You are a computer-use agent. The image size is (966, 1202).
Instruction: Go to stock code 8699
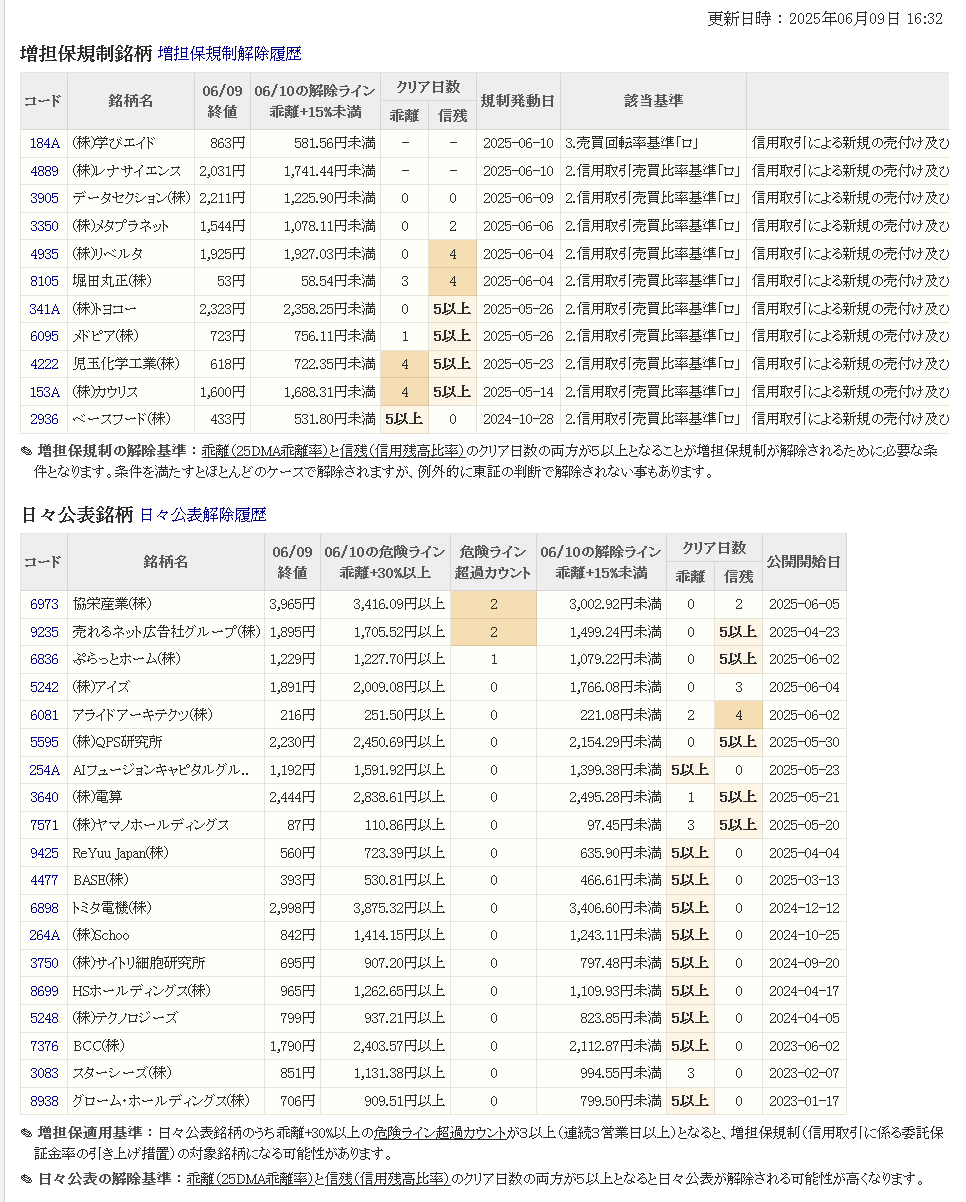coord(44,991)
